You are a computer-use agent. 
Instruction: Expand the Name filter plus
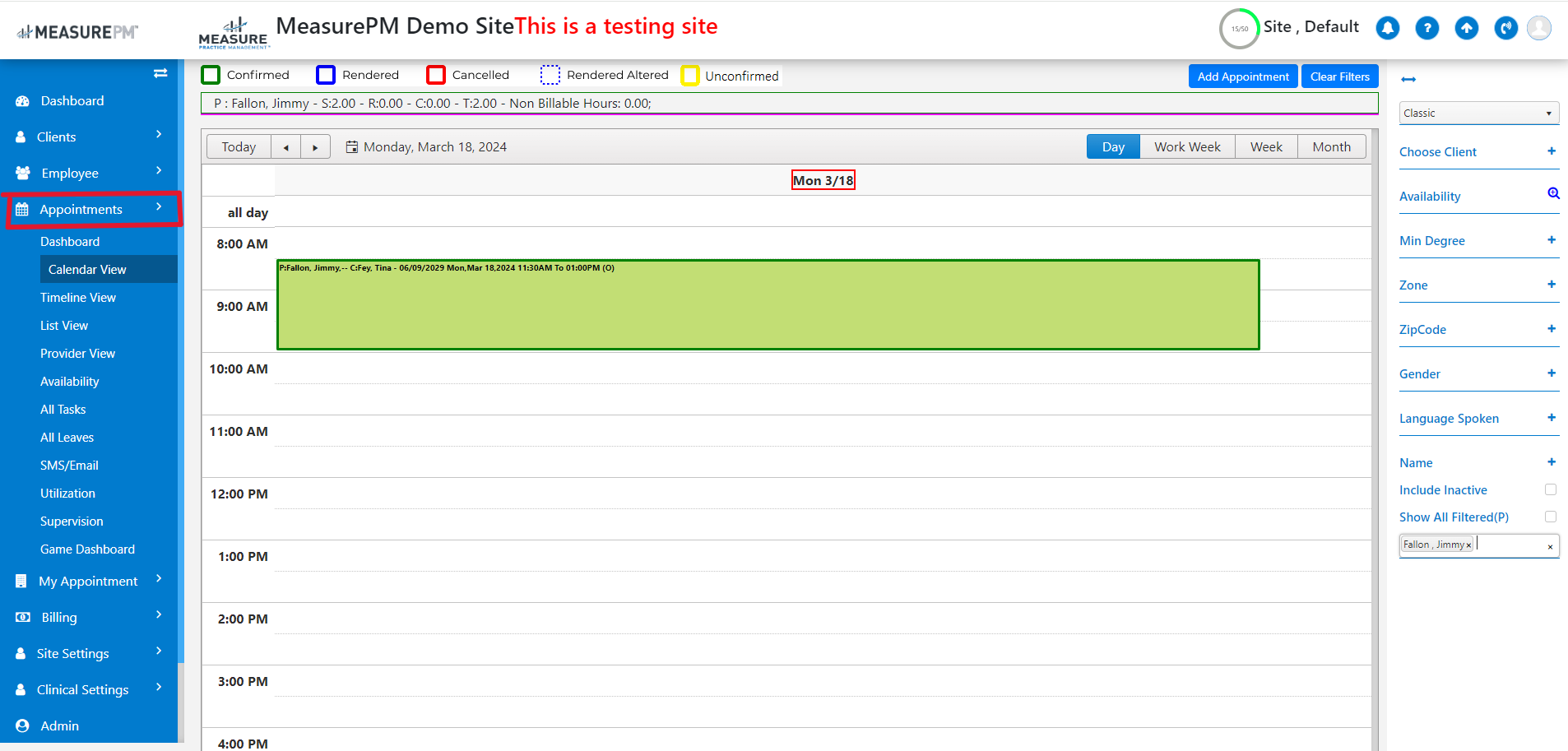coord(1552,461)
